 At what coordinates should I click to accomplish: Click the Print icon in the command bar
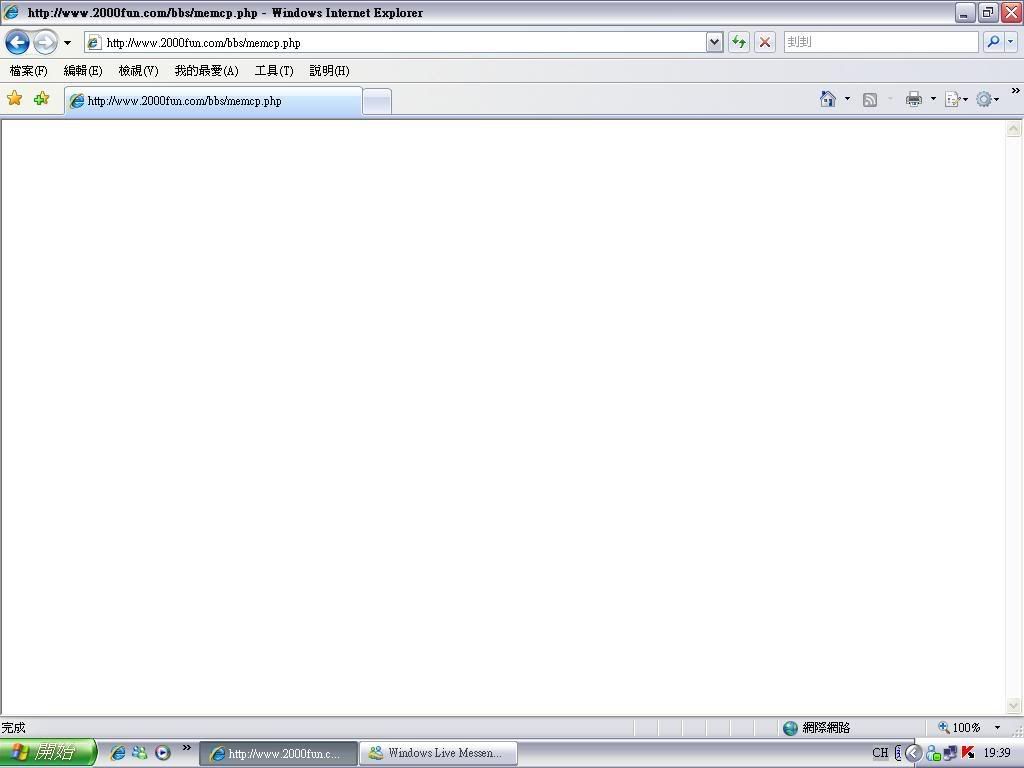913,99
